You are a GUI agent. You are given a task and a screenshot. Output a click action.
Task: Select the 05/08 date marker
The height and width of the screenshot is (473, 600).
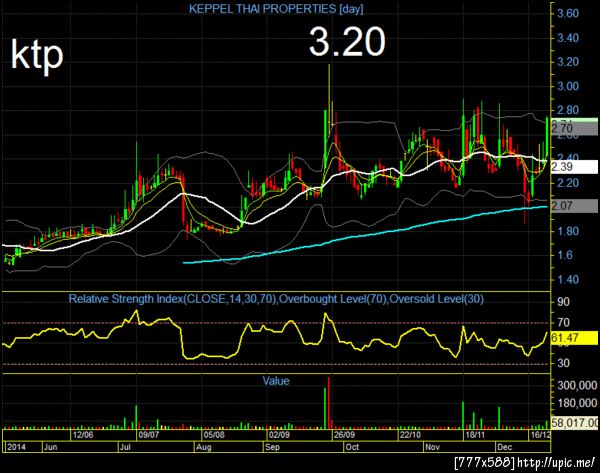(214, 435)
